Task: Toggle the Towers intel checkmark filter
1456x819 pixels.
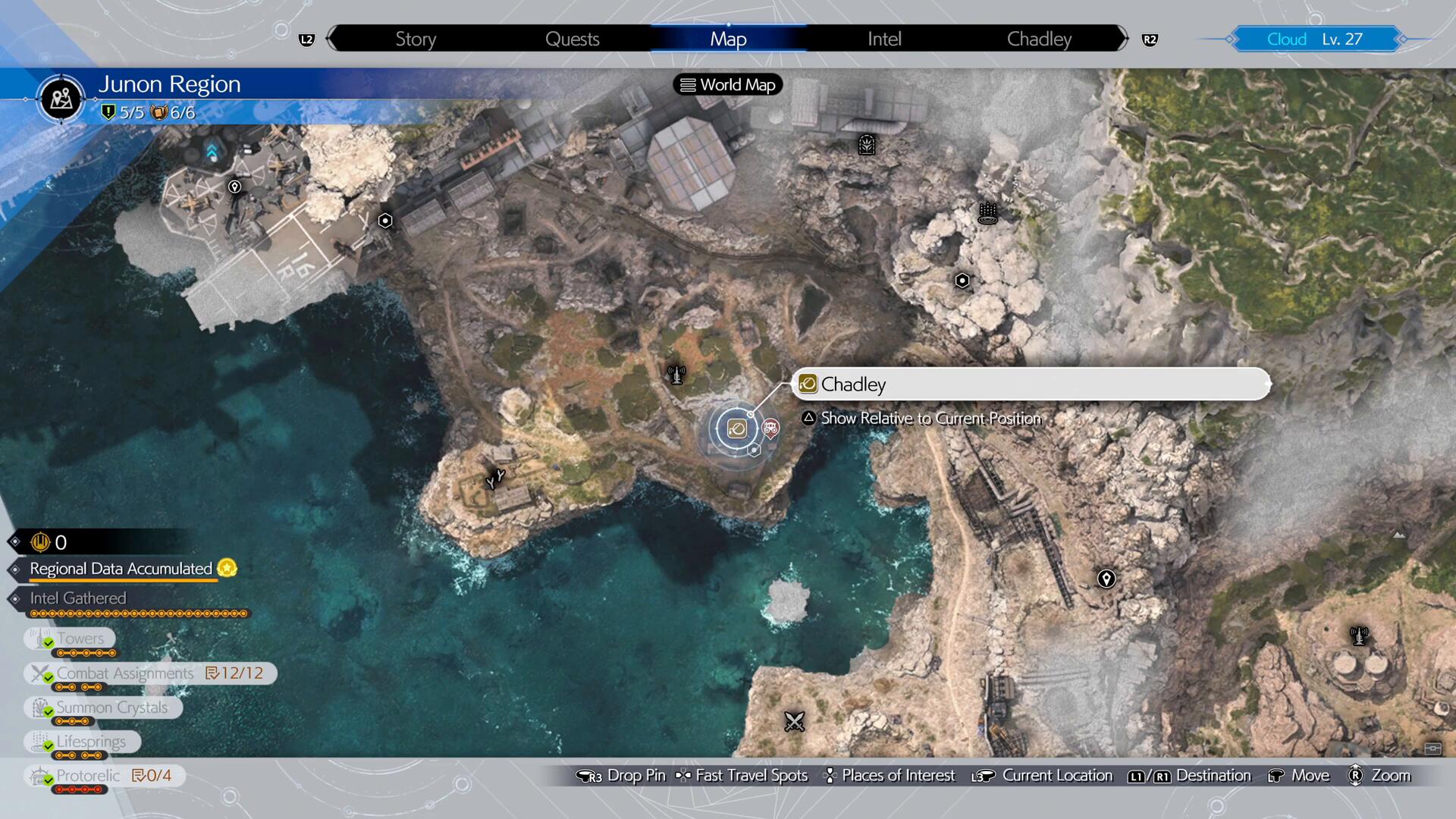Action: 49,642
